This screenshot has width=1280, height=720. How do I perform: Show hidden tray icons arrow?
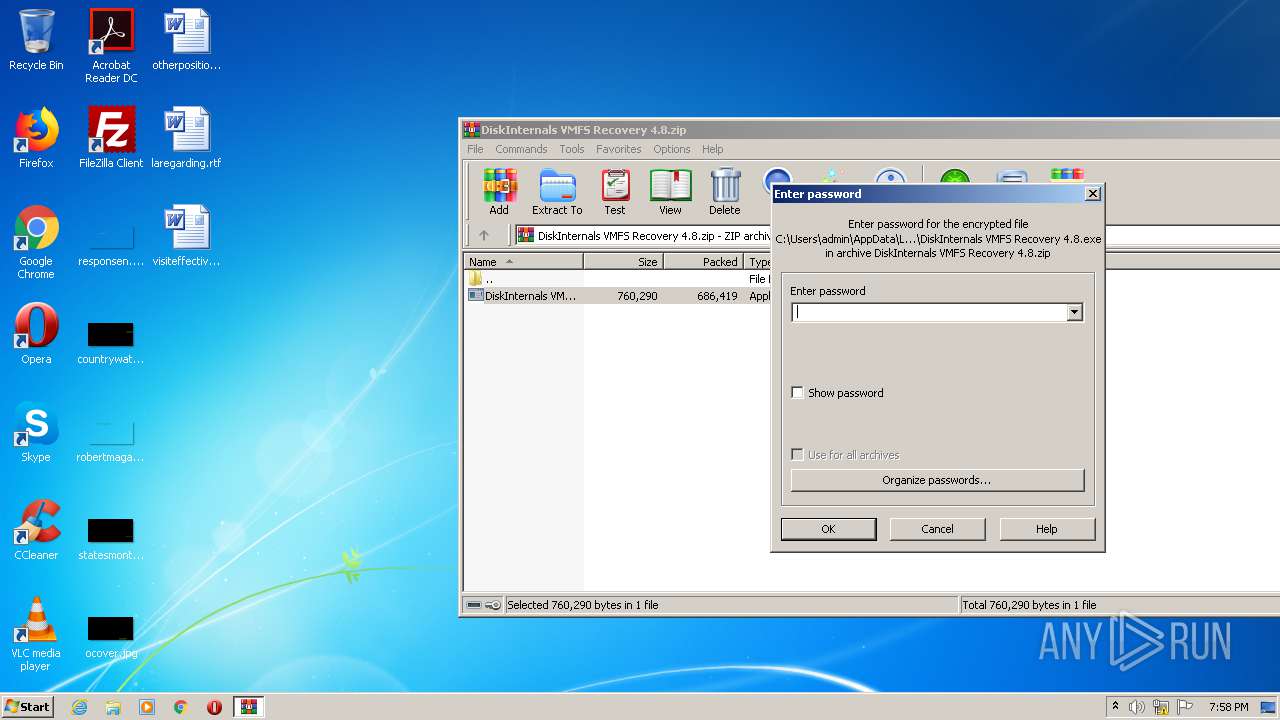(1115, 707)
